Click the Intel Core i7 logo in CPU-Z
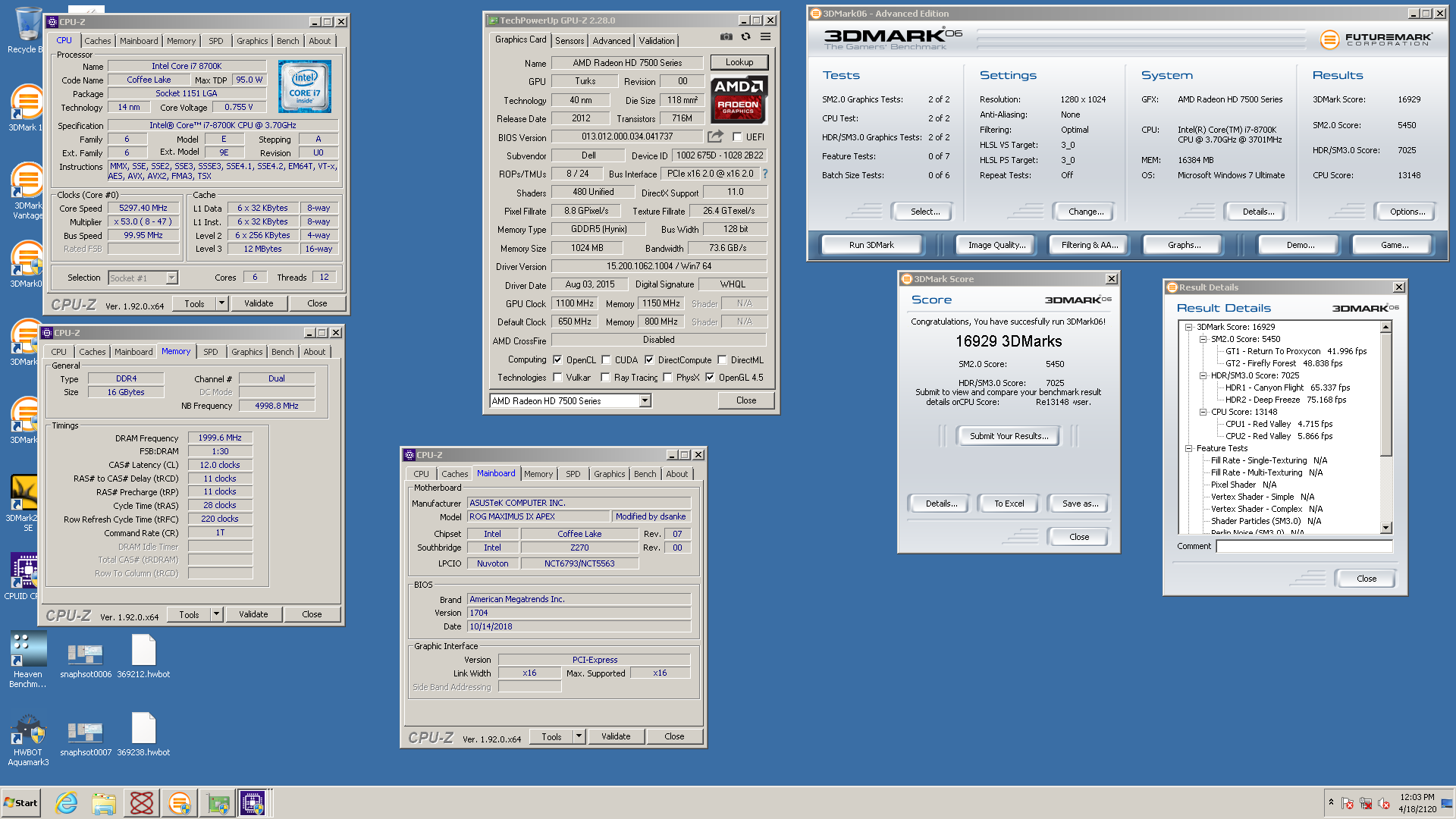Screen dimensions: 1456x819 point(305,86)
